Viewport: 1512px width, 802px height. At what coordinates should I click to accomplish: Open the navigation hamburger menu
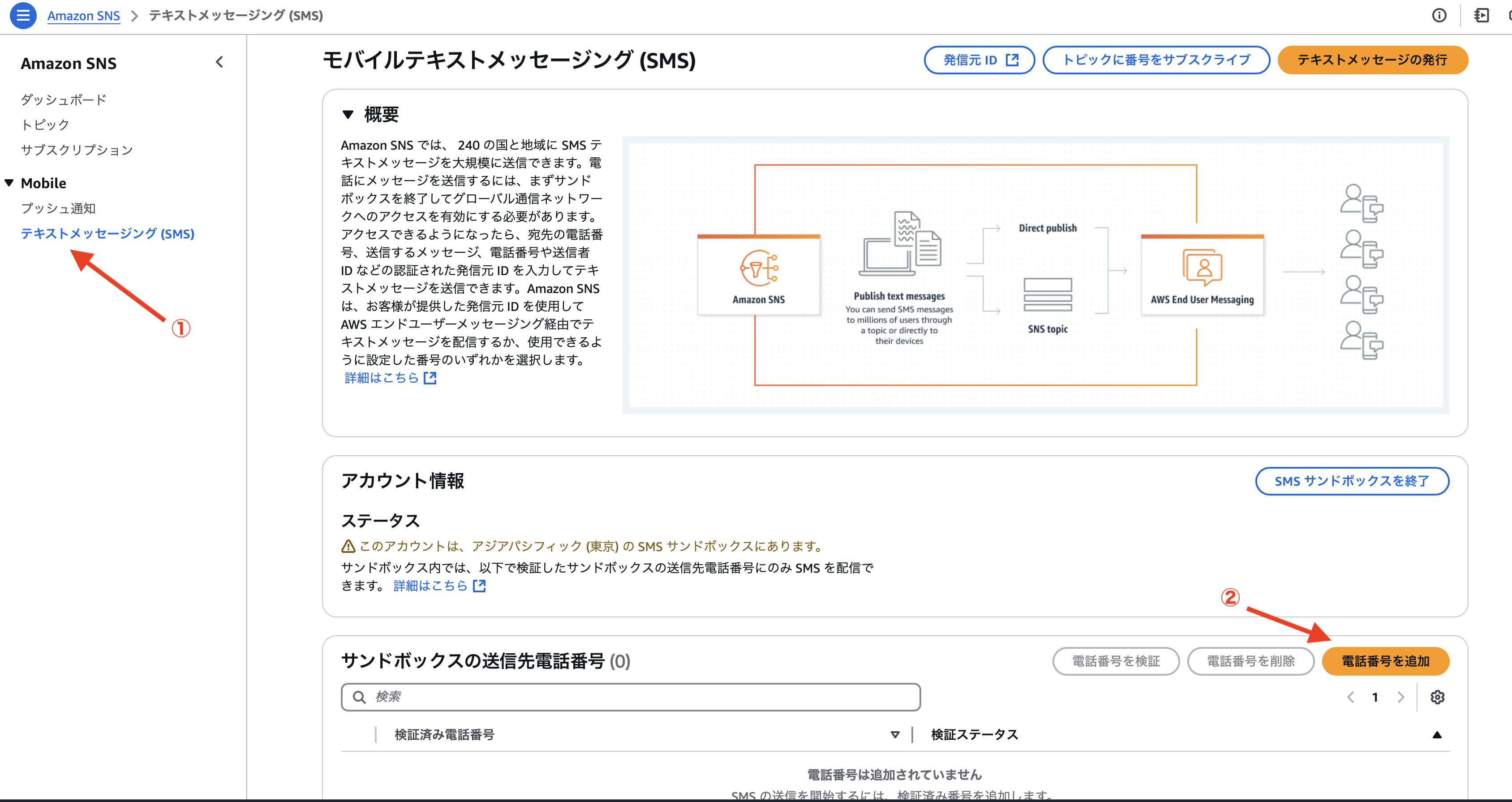pos(22,15)
